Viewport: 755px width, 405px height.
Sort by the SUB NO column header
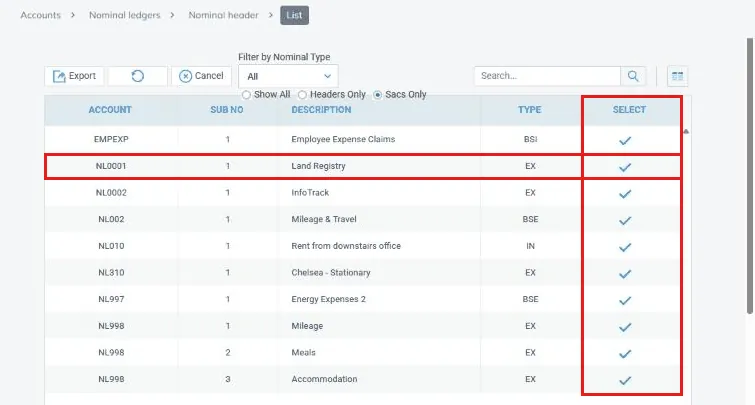coord(227,110)
